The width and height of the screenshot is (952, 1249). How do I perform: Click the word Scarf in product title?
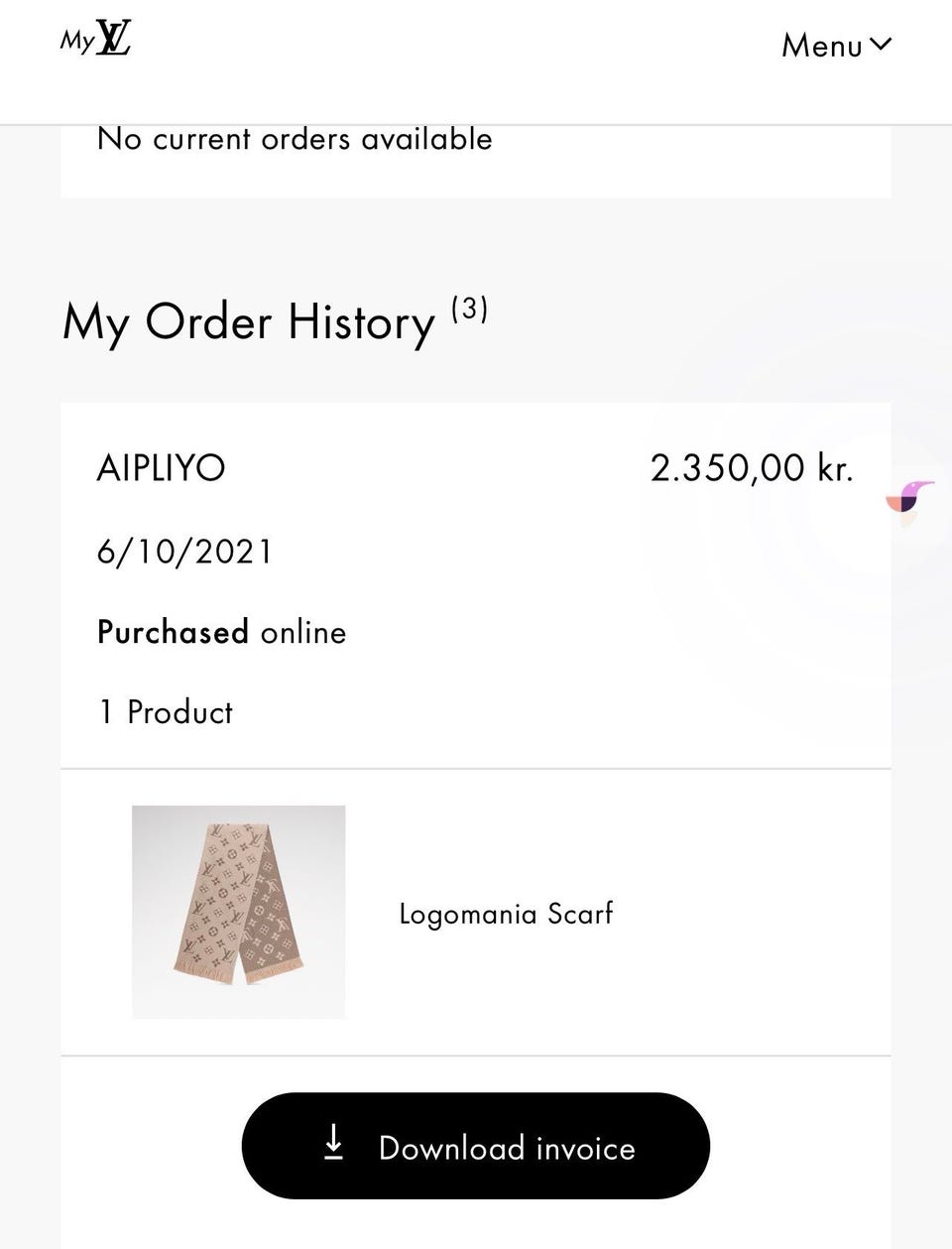click(x=580, y=914)
